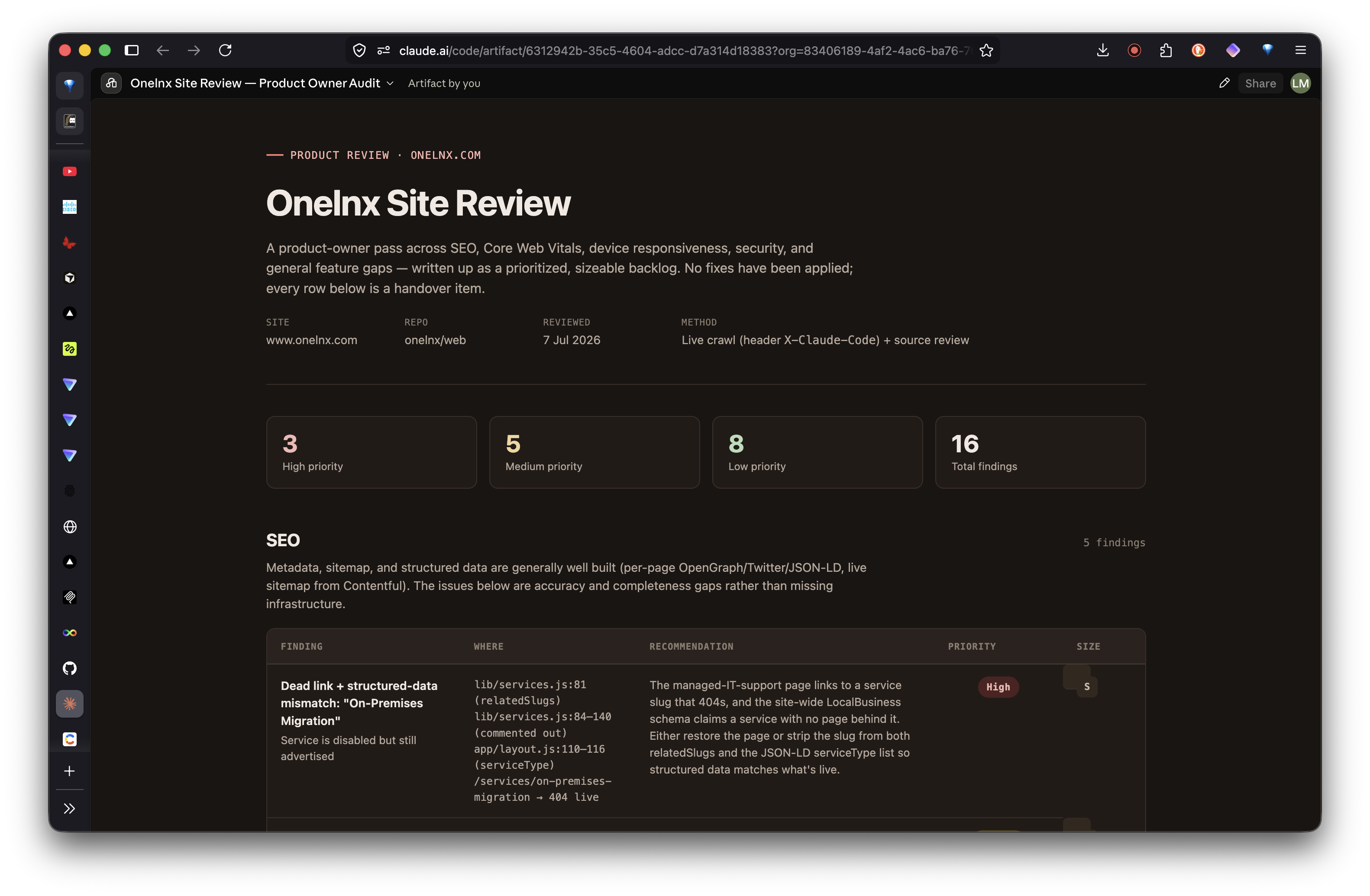
Task: Open the downloads panel
Action: [x=1102, y=51]
